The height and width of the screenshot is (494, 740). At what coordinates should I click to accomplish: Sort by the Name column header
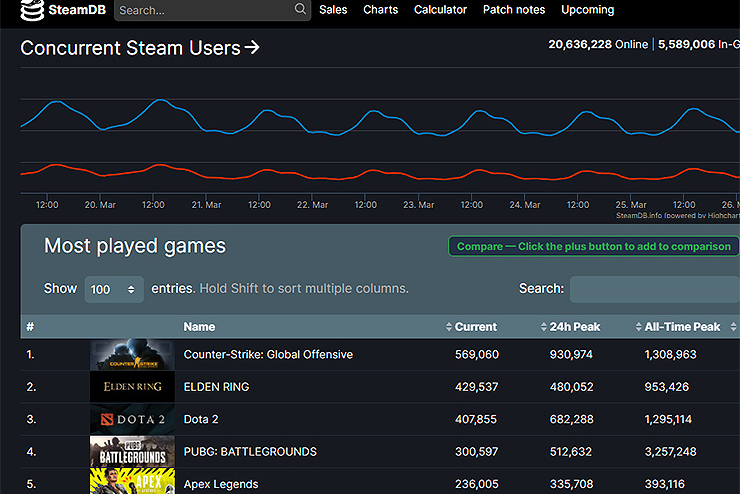(x=199, y=327)
